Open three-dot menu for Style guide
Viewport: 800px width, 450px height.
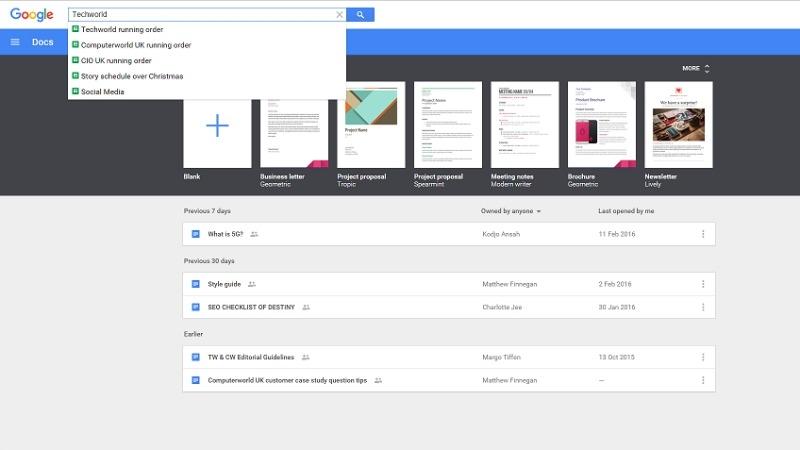[x=703, y=284]
